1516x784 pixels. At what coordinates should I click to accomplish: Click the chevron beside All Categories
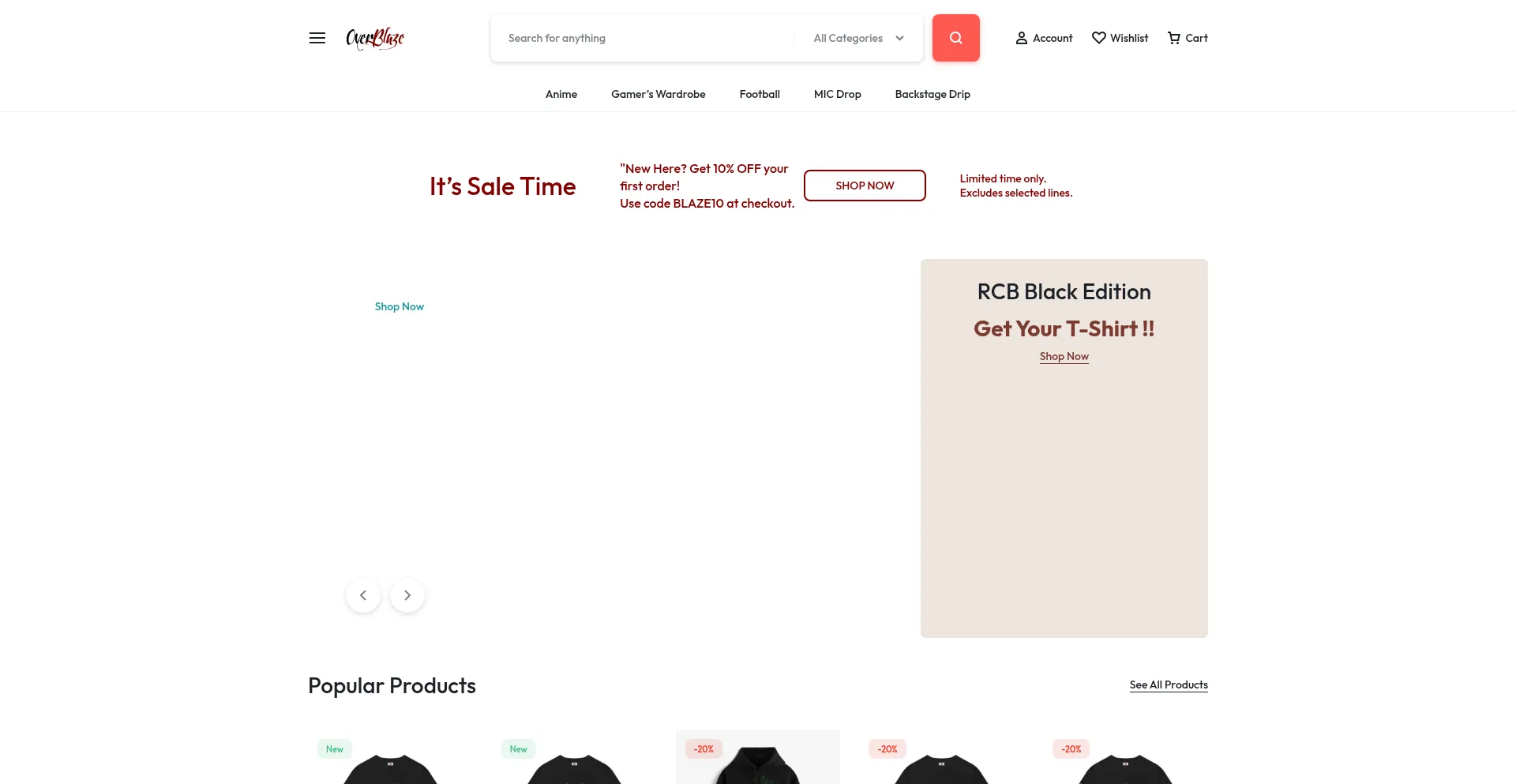point(899,38)
